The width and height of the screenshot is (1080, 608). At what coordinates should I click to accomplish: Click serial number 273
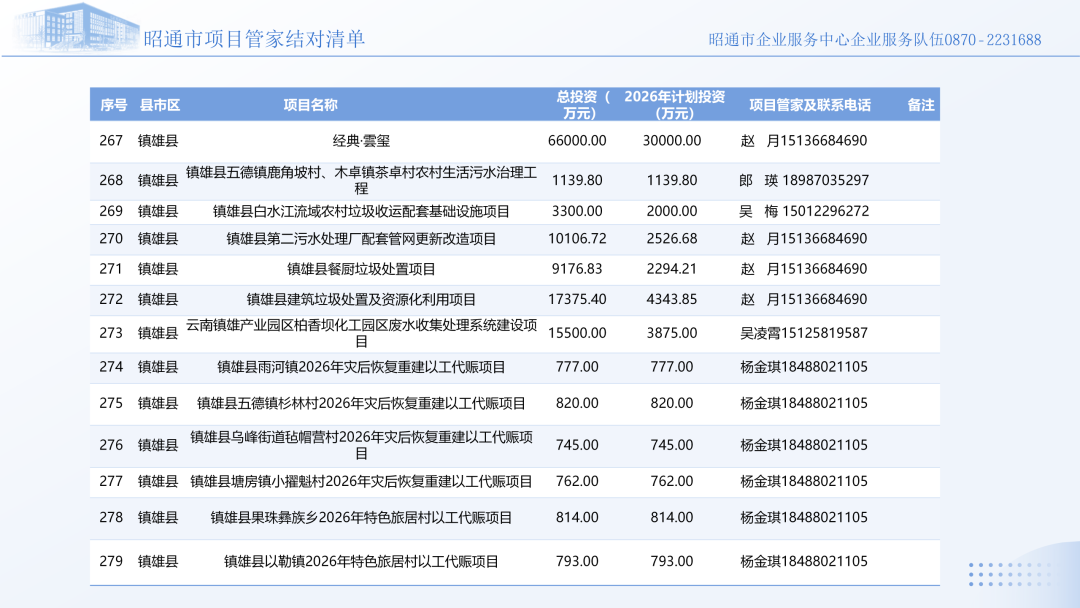click(x=111, y=333)
